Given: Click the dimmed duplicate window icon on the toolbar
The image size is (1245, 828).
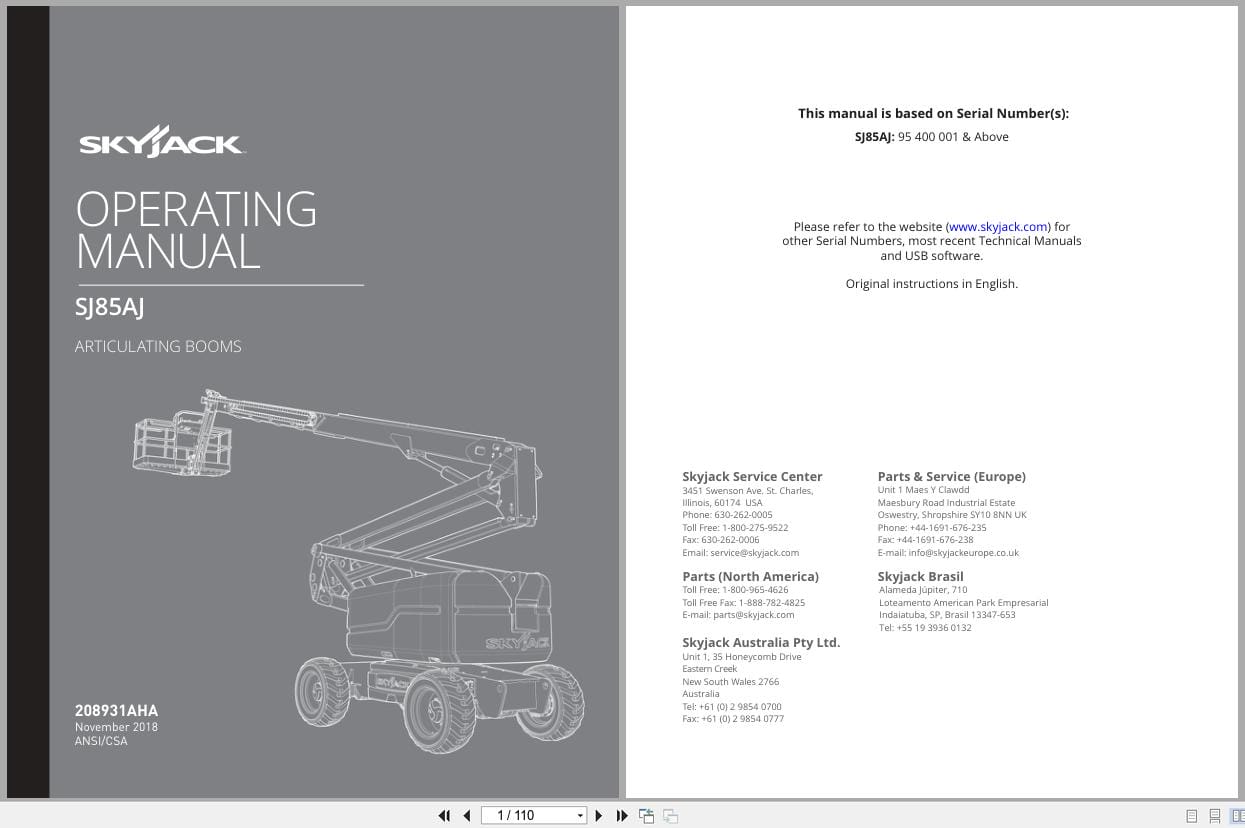Looking at the screenshot, I should pos(670,815).
